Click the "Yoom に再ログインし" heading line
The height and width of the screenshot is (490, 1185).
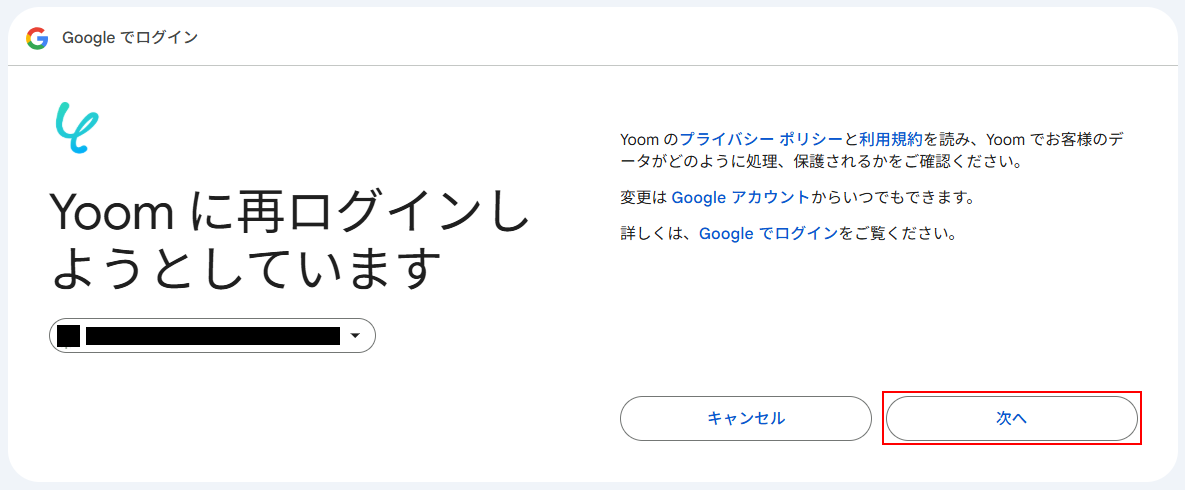pyautogui.click(x=289, y=214)
